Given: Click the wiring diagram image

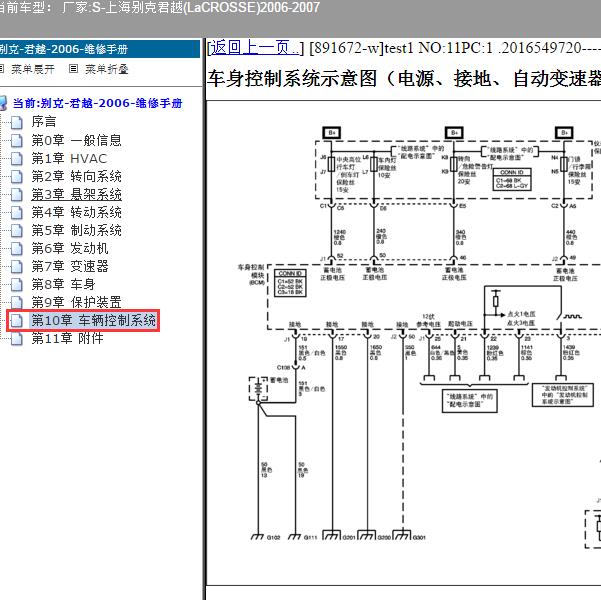Looking at the screenshot, I should pyautogui.click(x=404, y=343).
